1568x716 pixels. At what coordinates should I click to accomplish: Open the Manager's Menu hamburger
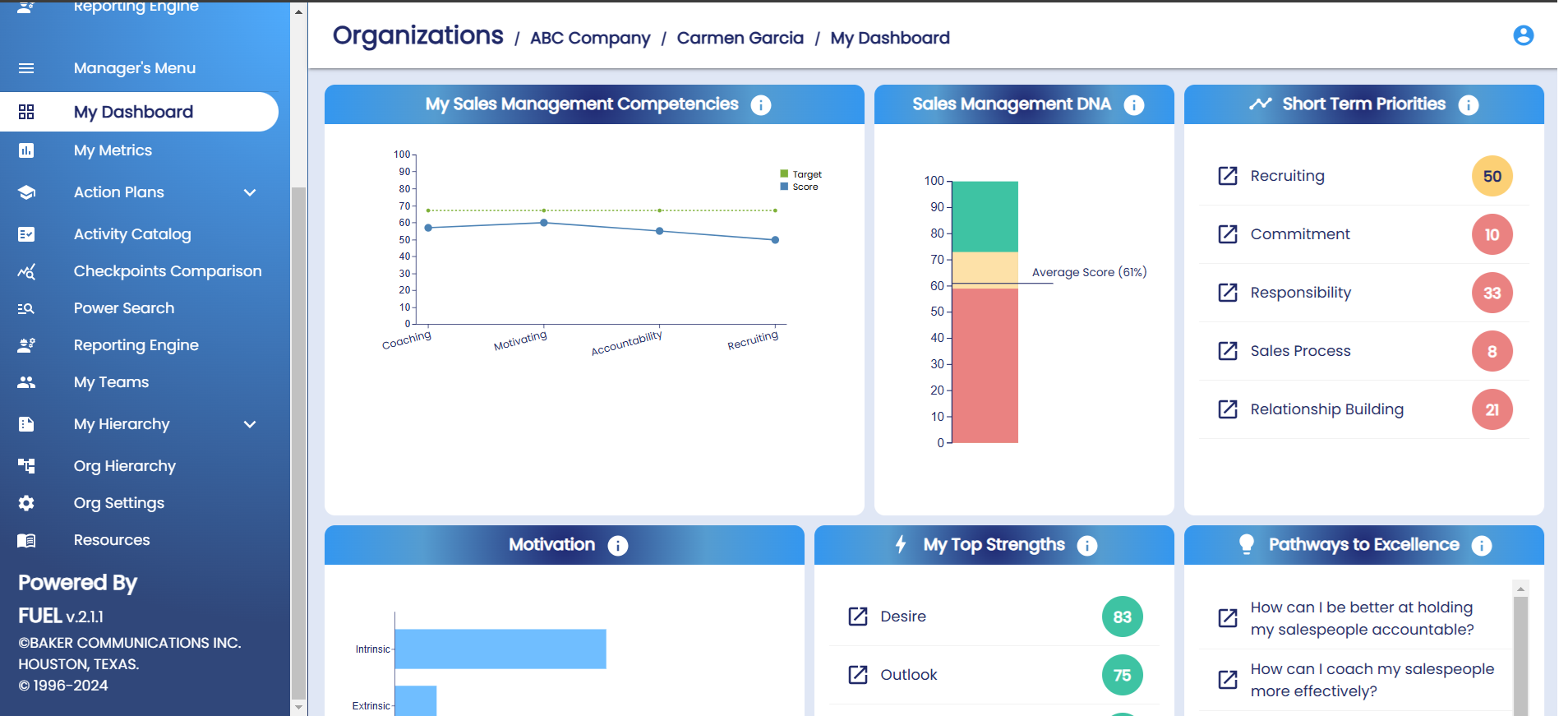[x=26, y=68]
